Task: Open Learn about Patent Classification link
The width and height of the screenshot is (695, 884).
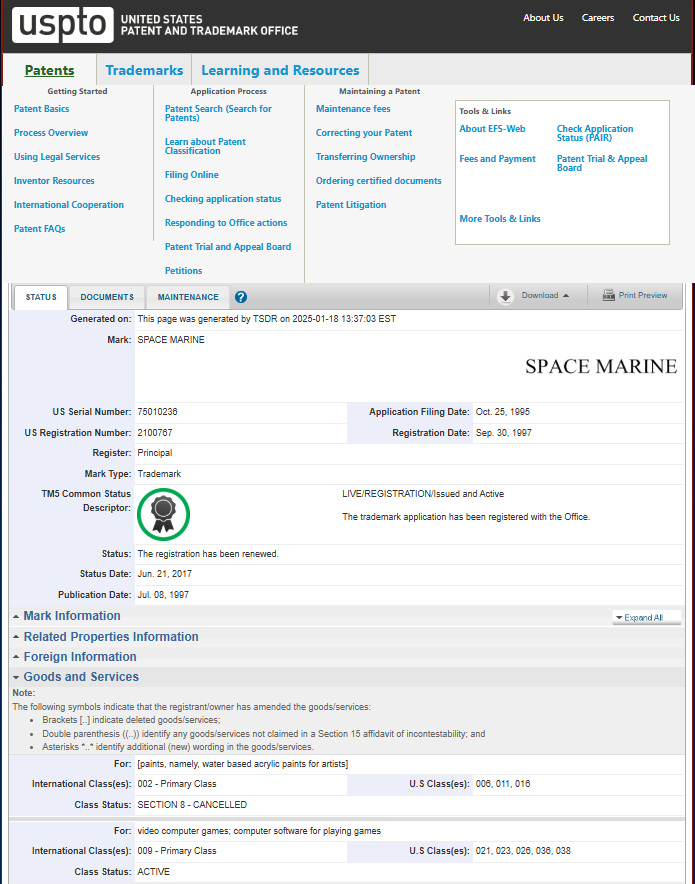Action: click(x=205, y=146)
